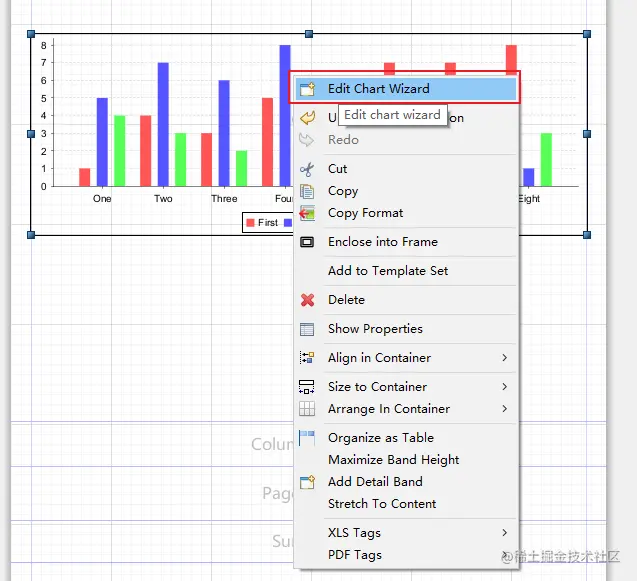Image resolution: width=637 pixels, height=581 pixels.
Task: Click the bottom-right chart resize handle
Action: (x=587, y=235)
